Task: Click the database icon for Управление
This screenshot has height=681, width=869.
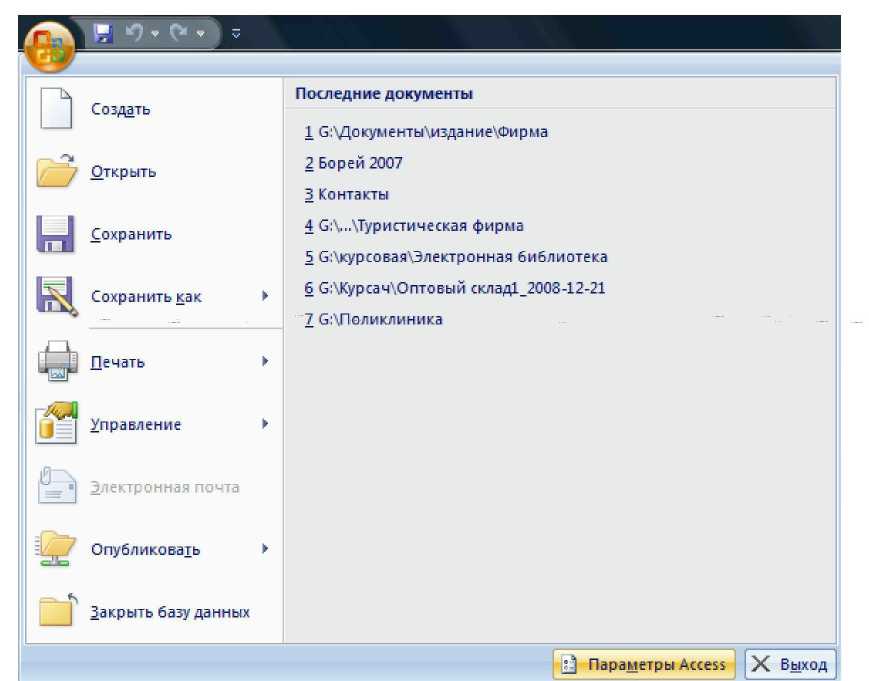Action: click(57, 423)
